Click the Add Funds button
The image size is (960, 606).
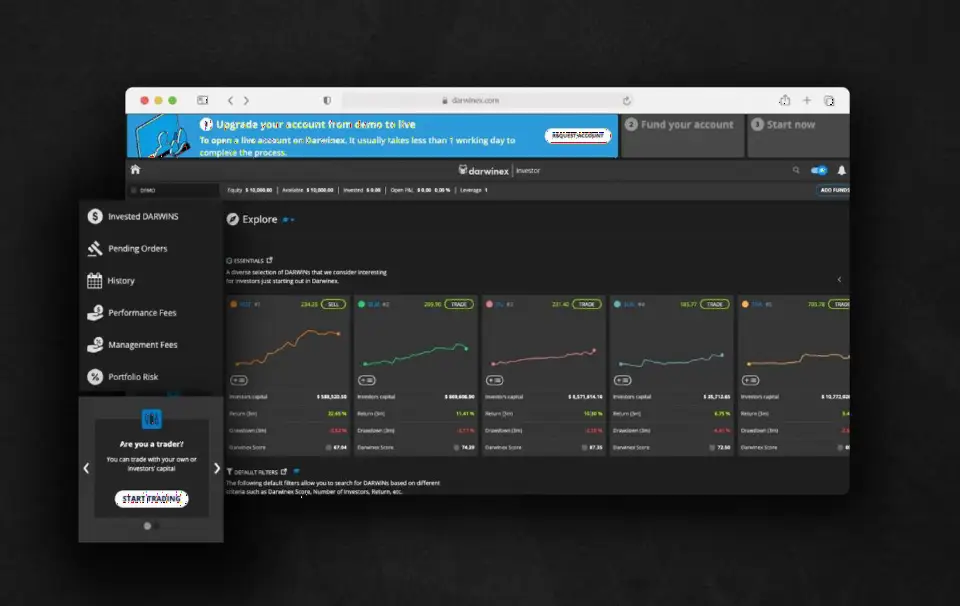coord(834,190)
